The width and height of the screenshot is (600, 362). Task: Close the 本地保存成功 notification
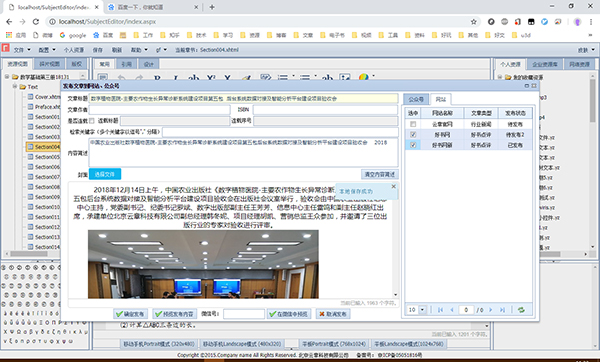tap(393, 186)
